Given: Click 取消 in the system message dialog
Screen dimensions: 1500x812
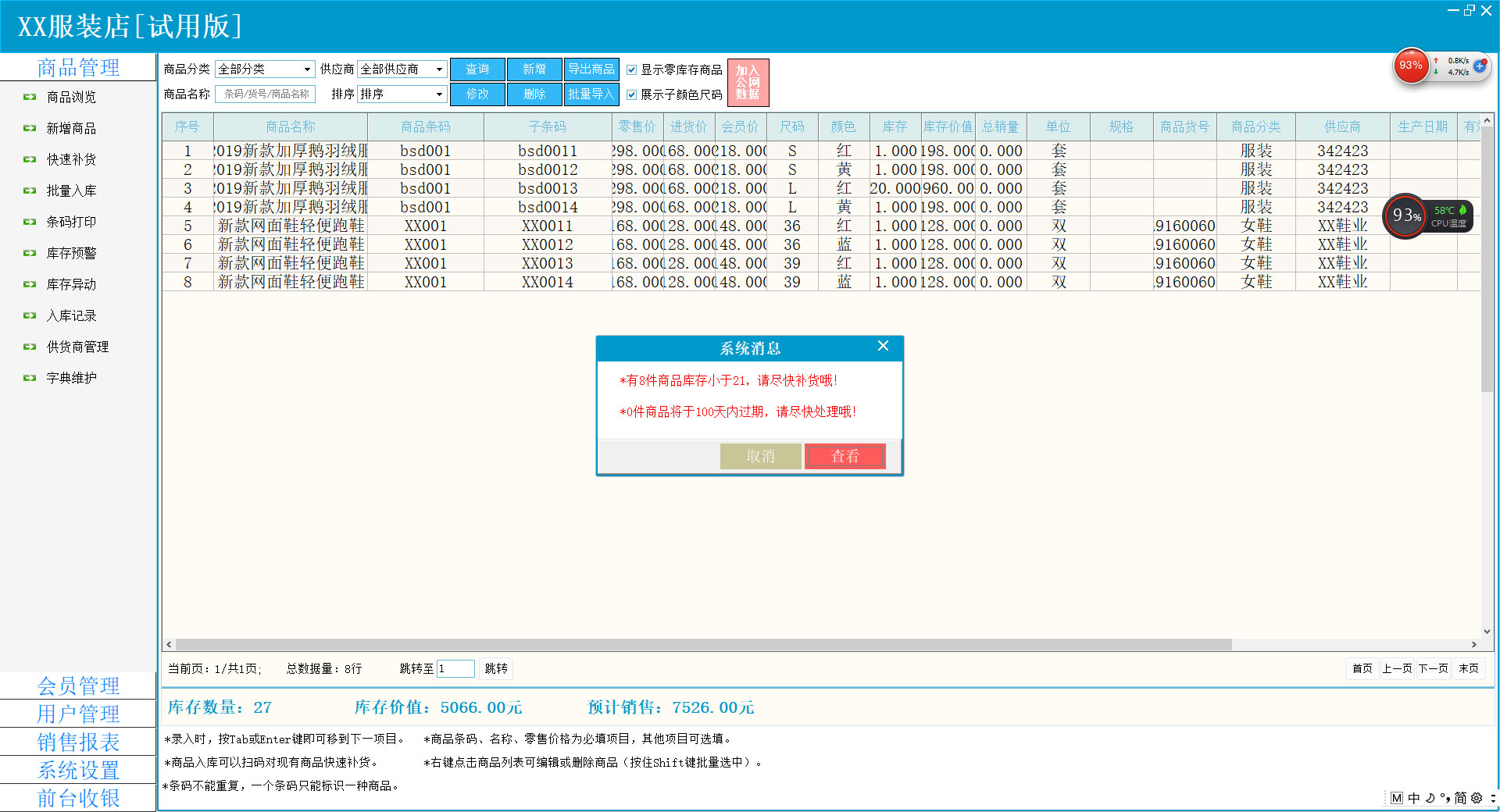Looking at the screenshot, I should pos(760,456).
